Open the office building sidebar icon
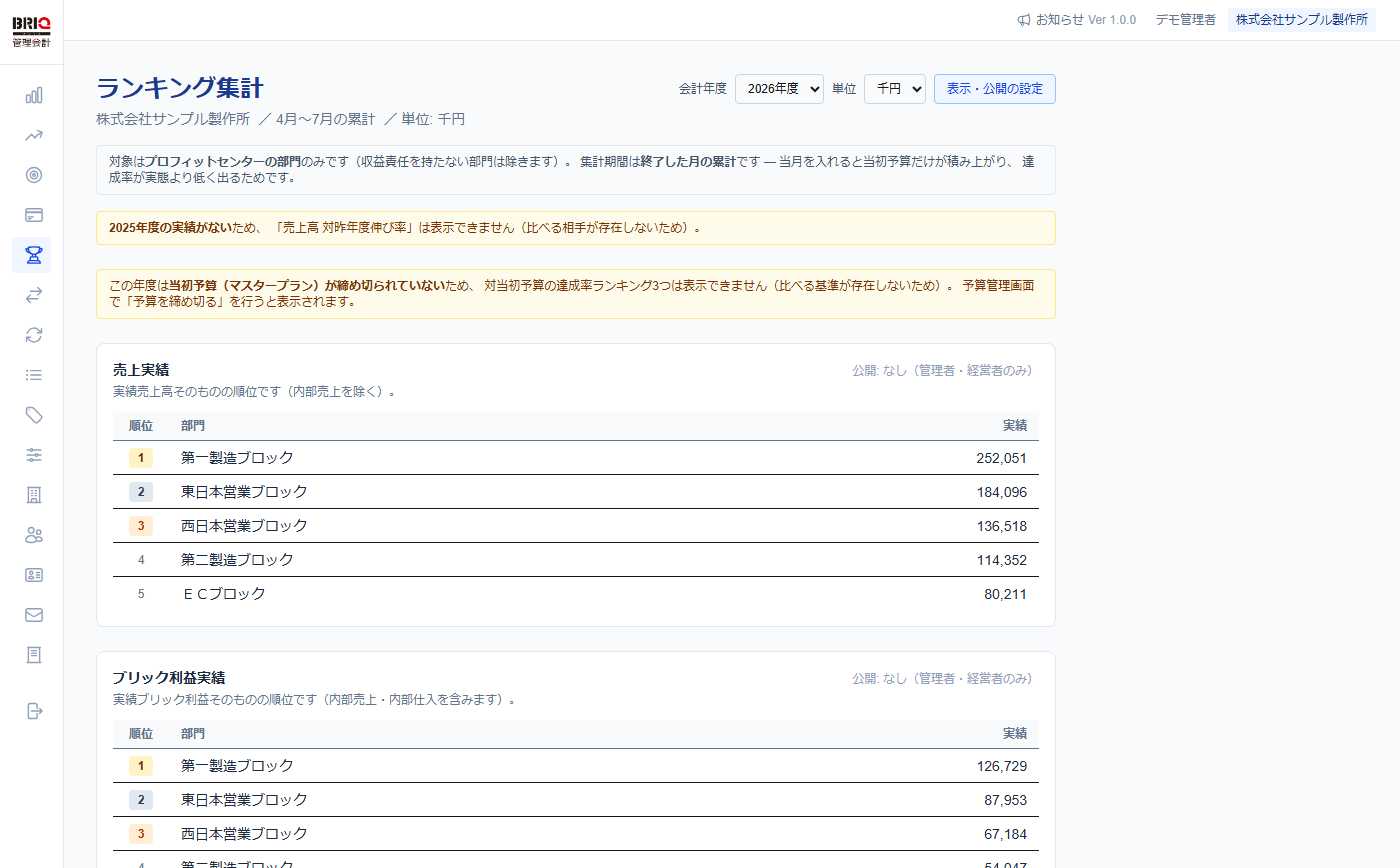Screen dimensions: 1400x868 click(x=34, y=495)
